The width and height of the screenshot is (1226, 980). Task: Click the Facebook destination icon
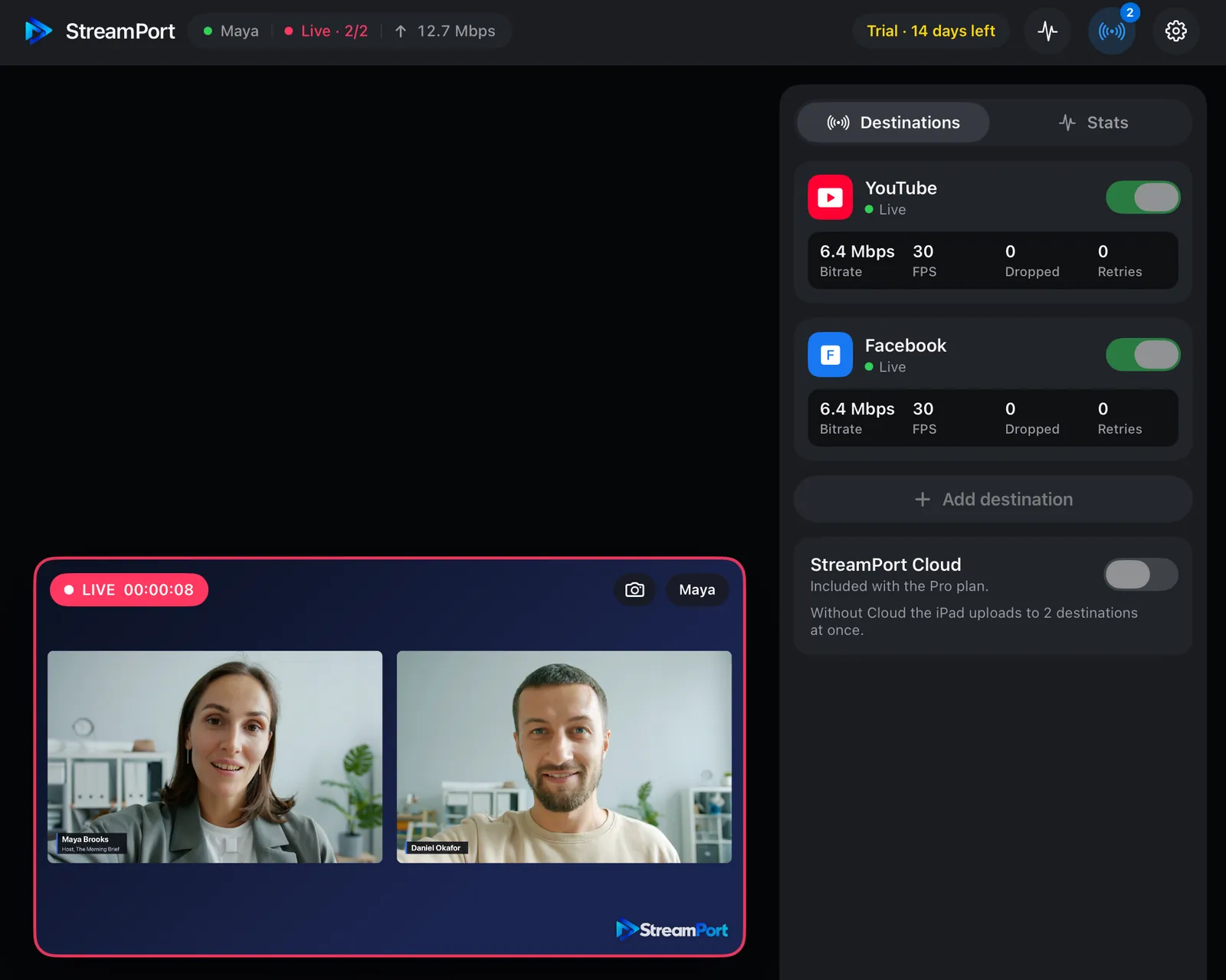pyautogui.click(x=830, y=355)
